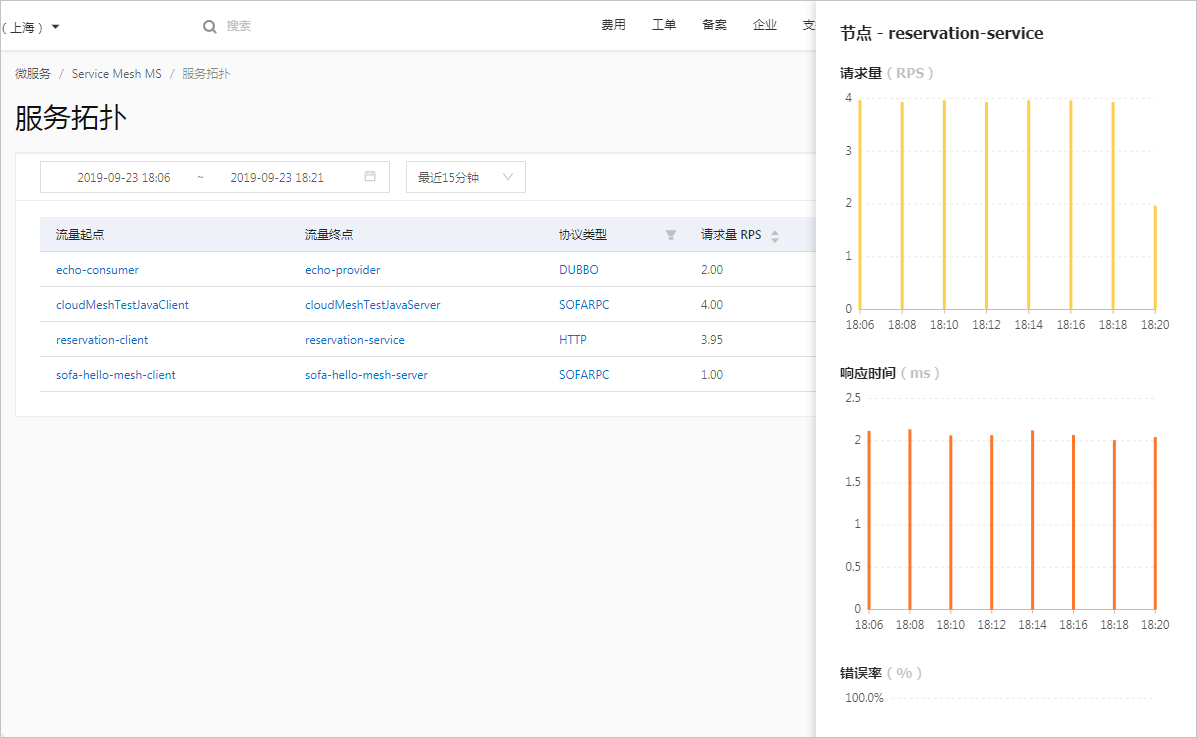Click the 协议类型 column header
This screenshot has height=738, width=1197.
(x=582, y=235)
